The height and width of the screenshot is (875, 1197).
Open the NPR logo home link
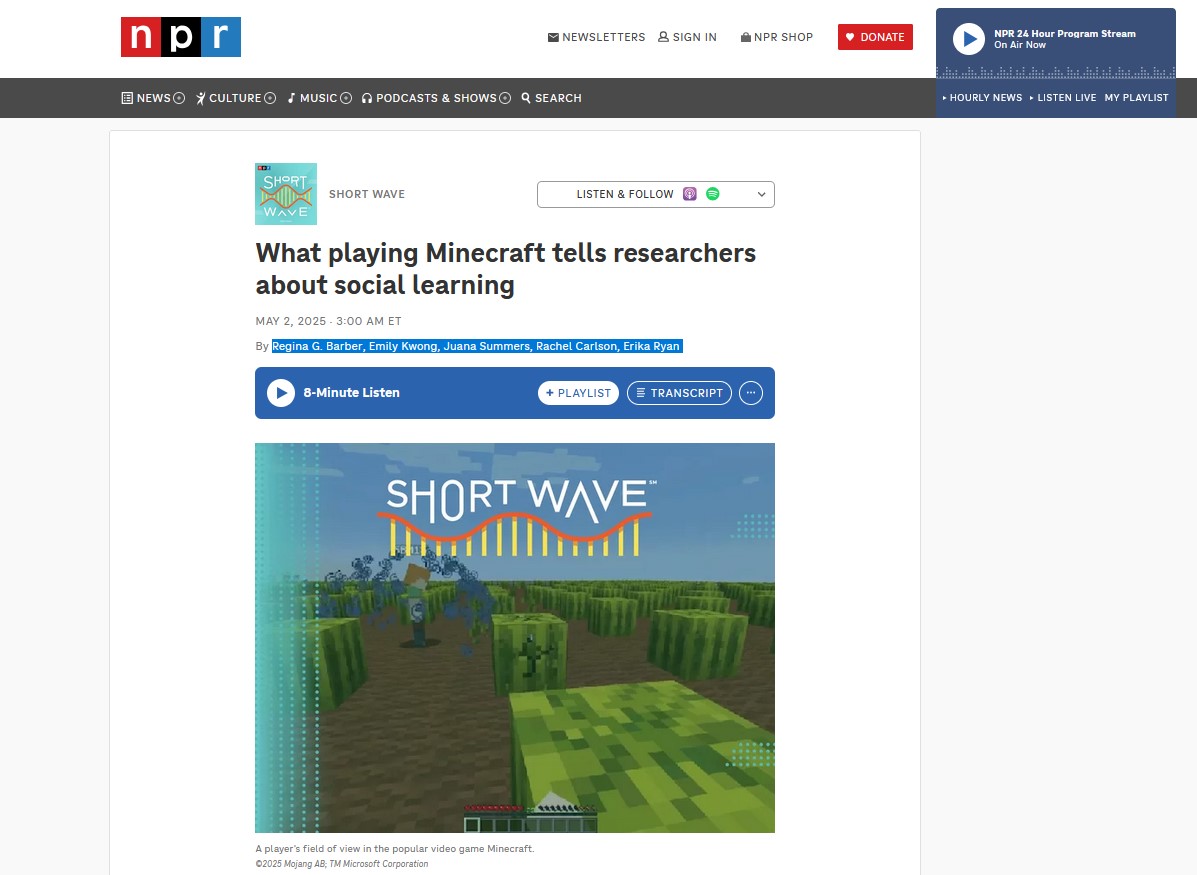point(181,37)
